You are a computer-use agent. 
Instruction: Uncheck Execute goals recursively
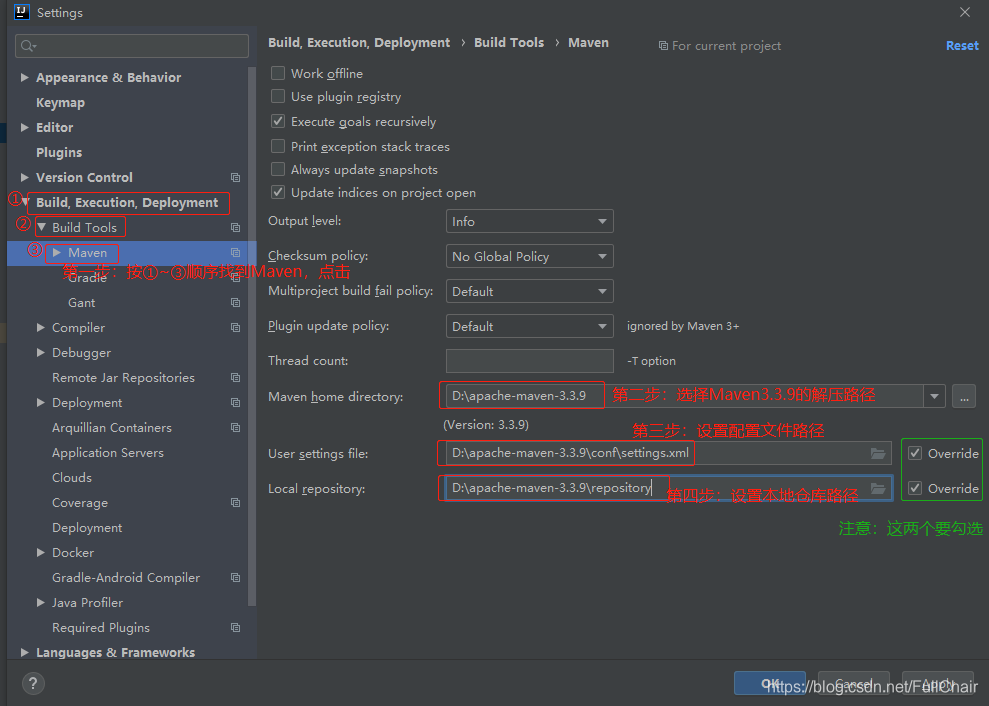coord(278,121)
